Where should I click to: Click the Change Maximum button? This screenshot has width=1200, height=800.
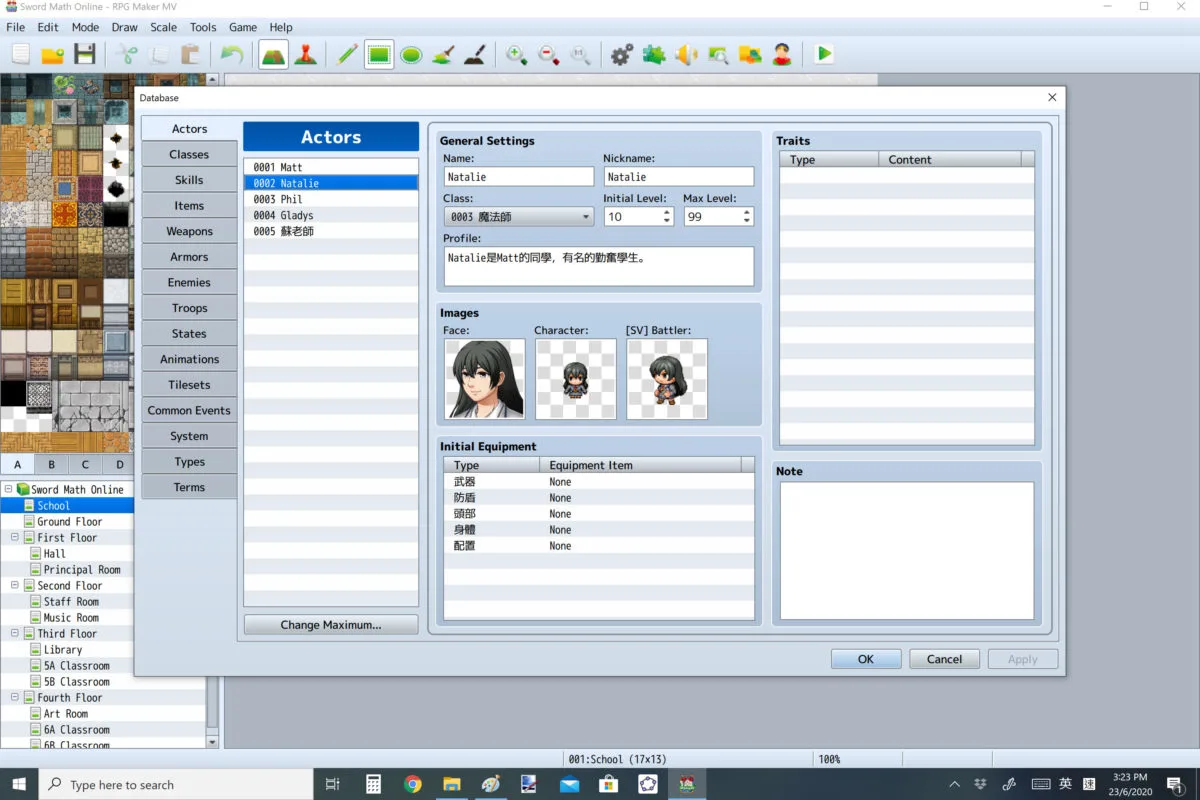[x=331, y=624]
